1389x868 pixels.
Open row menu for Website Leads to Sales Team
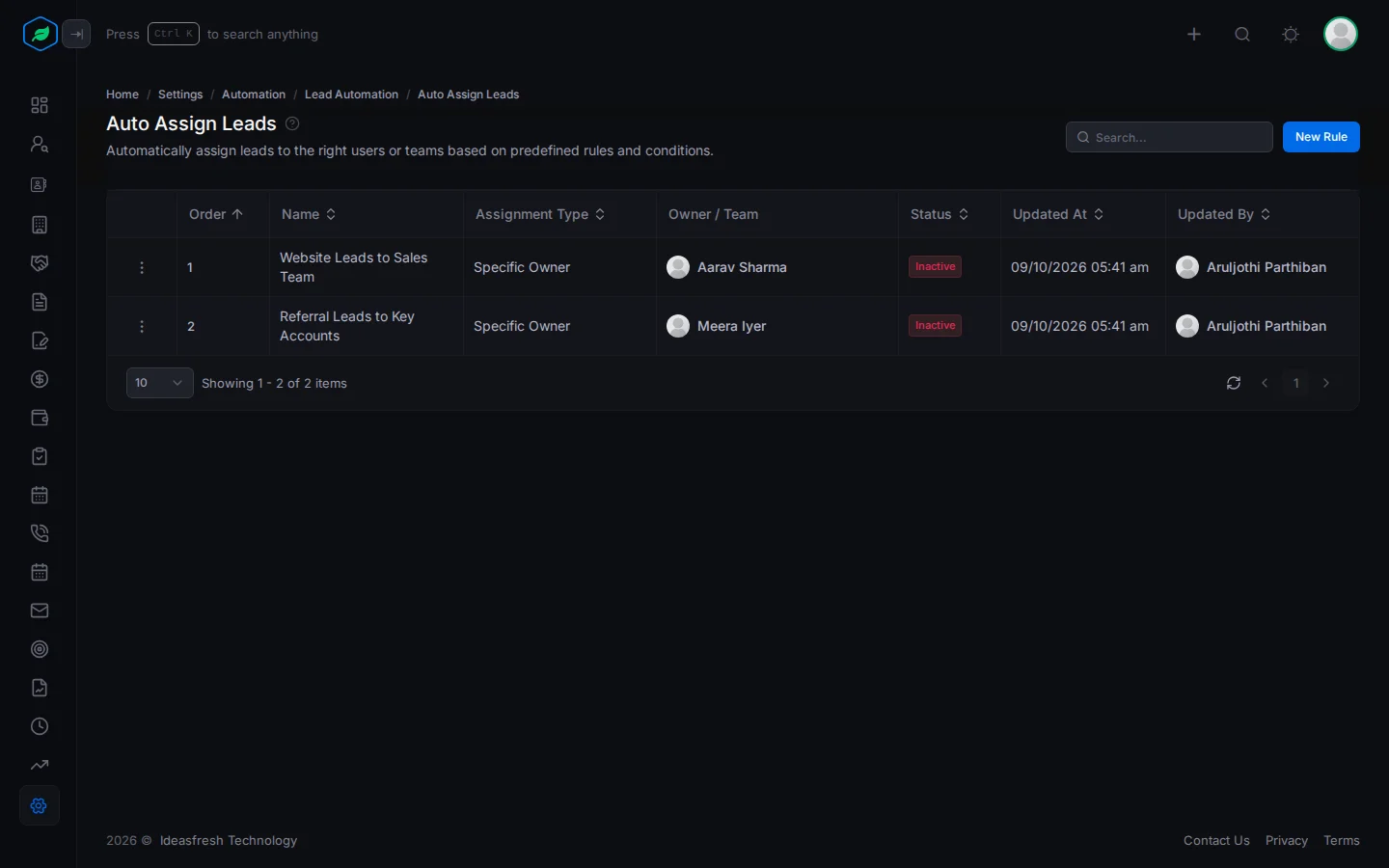142,268
